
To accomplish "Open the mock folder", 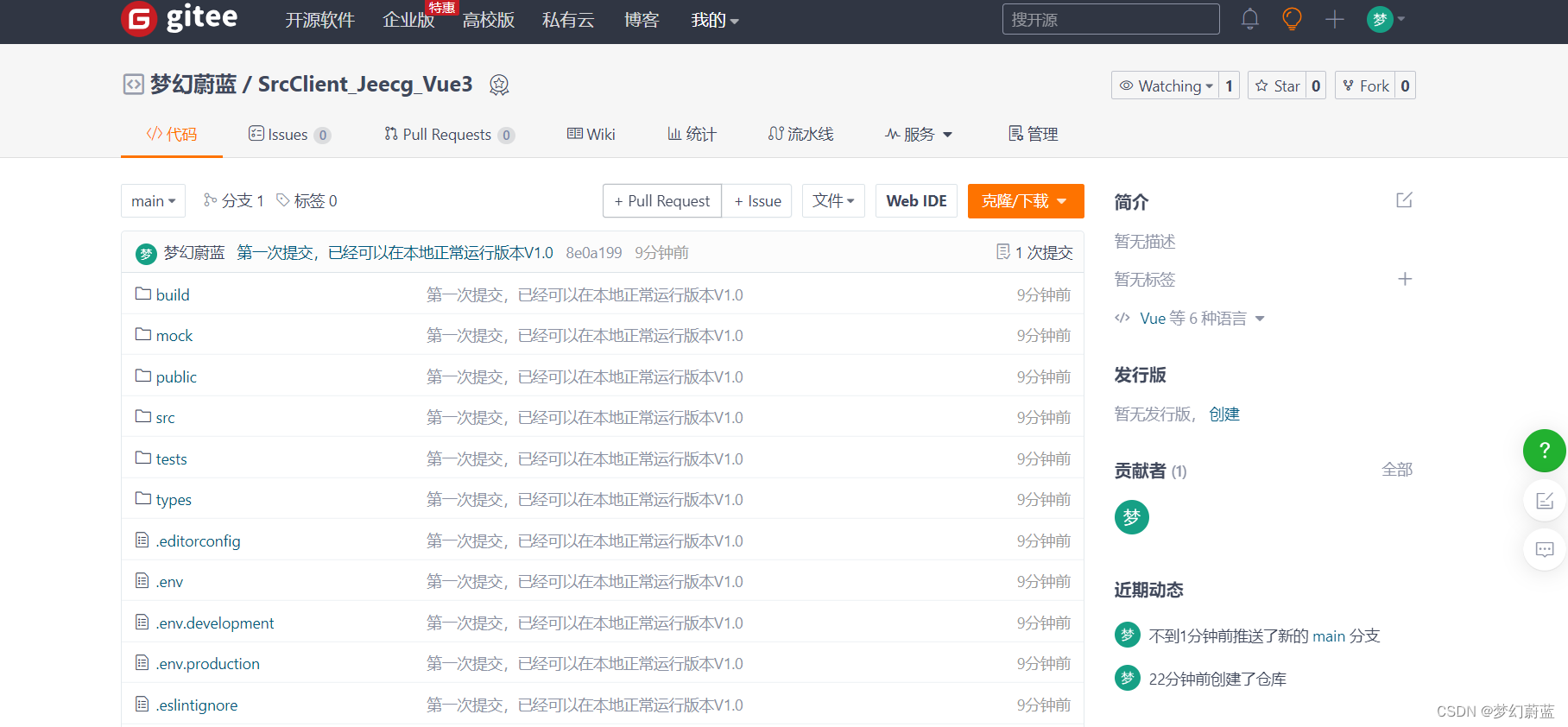I will pos(174,336).
